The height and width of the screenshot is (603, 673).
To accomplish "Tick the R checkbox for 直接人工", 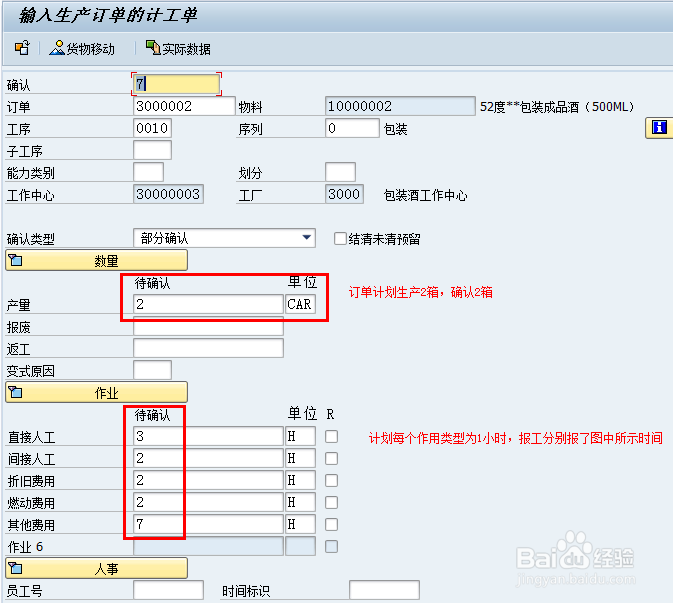I will coord(331,436).
